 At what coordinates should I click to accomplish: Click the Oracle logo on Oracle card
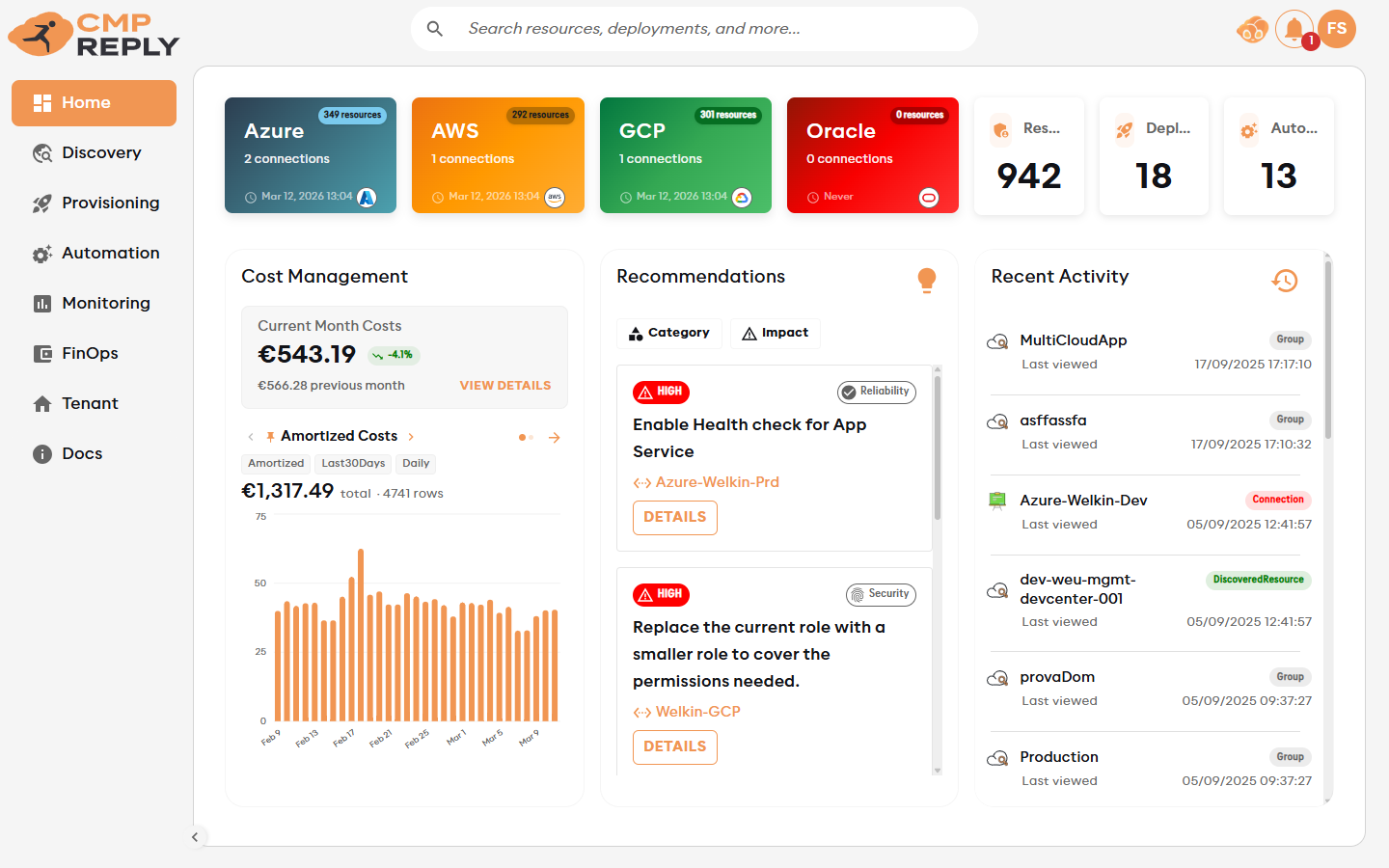point(929,198)
